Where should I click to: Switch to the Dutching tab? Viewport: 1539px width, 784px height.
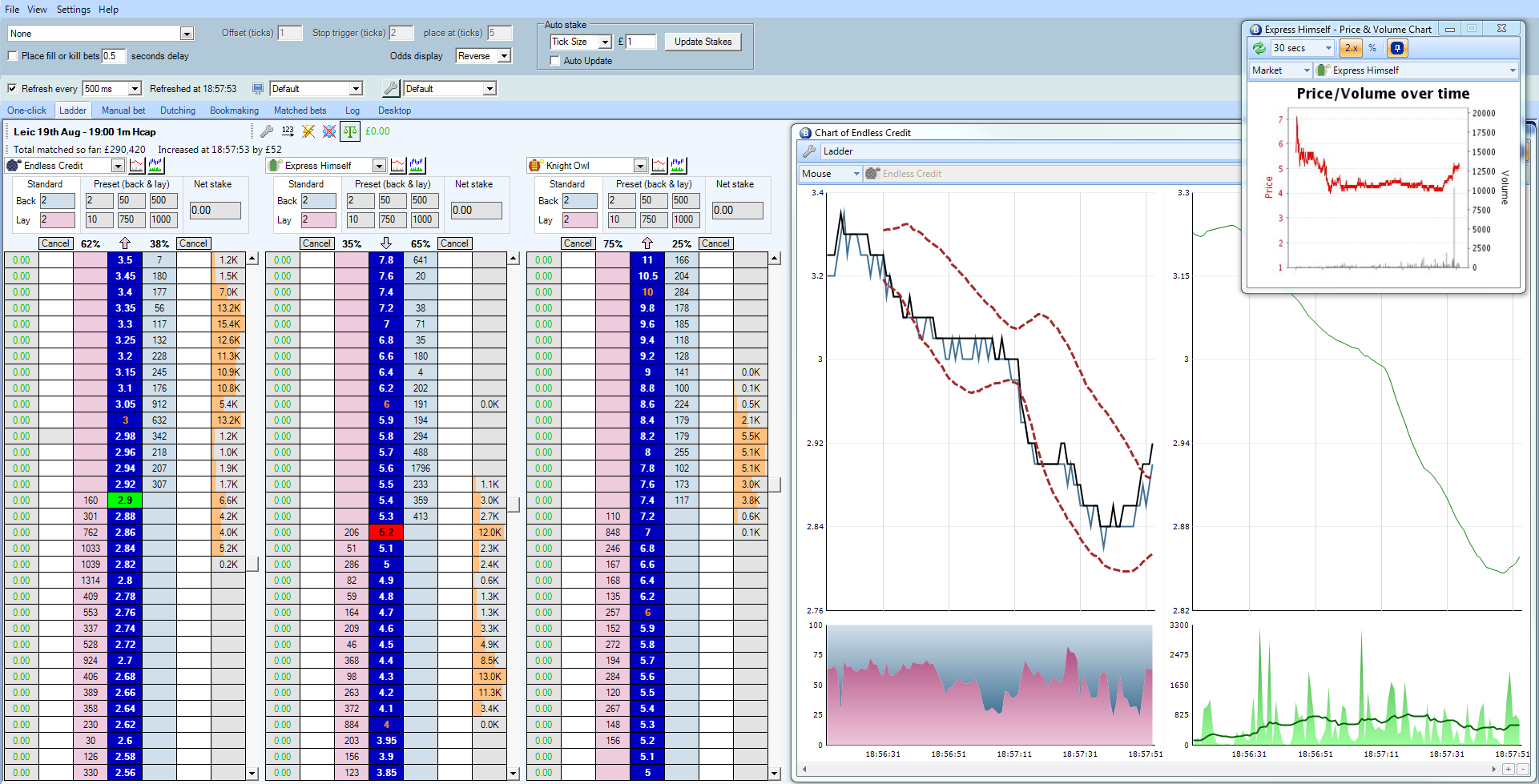[x=177, y=110]
